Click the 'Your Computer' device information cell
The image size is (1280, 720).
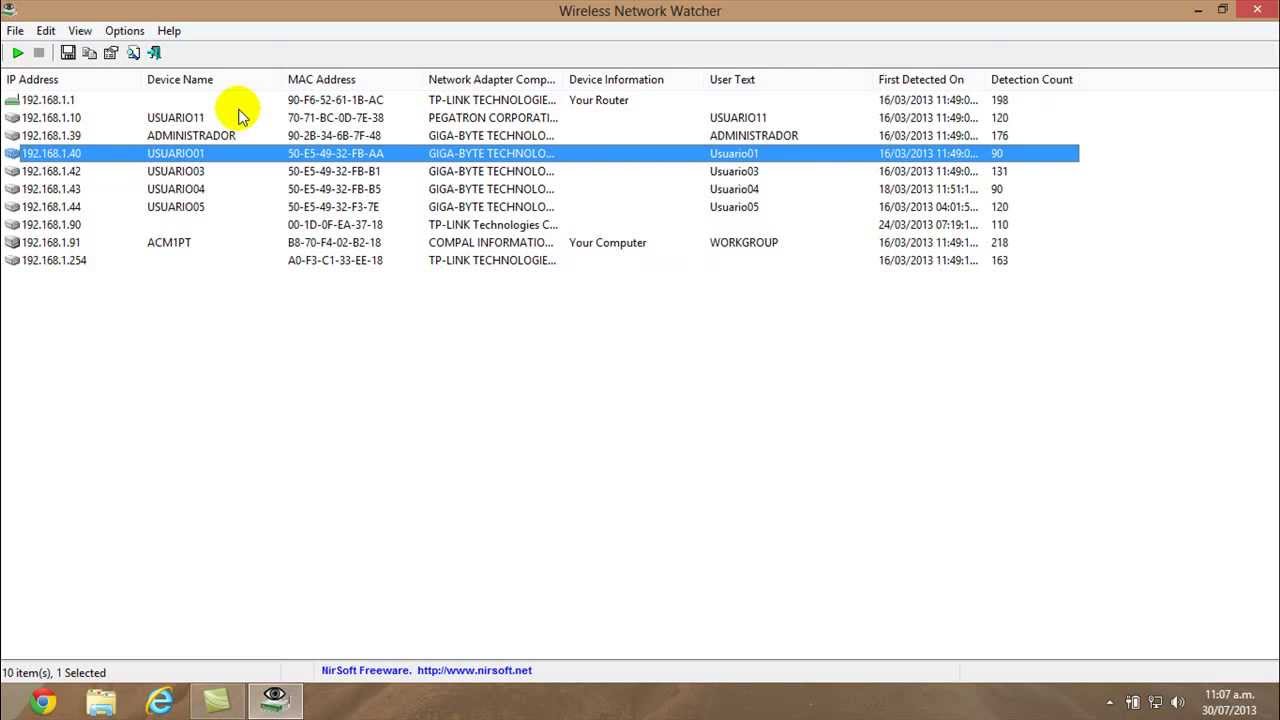coord(608,243)
